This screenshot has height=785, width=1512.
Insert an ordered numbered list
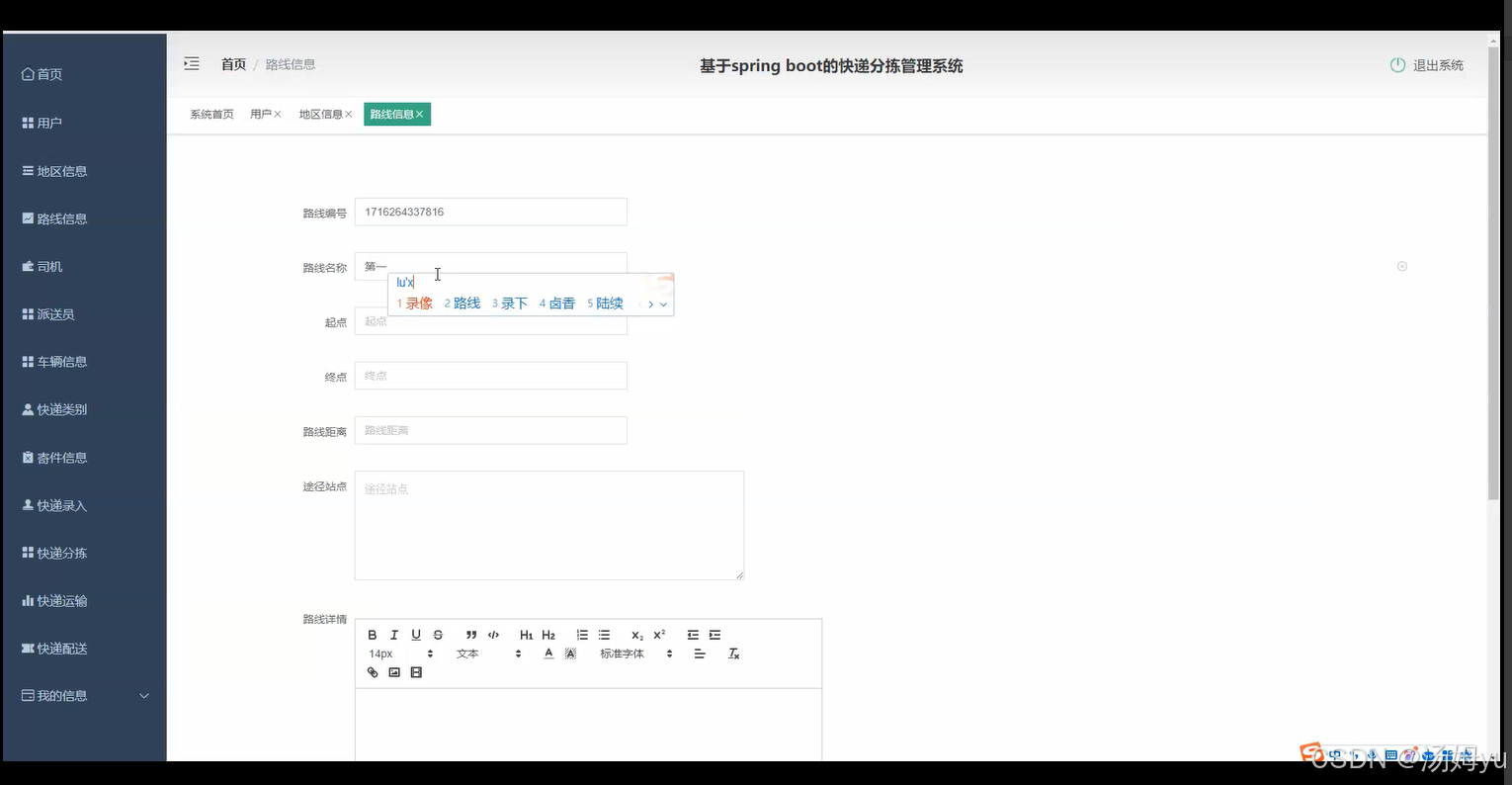582,635
